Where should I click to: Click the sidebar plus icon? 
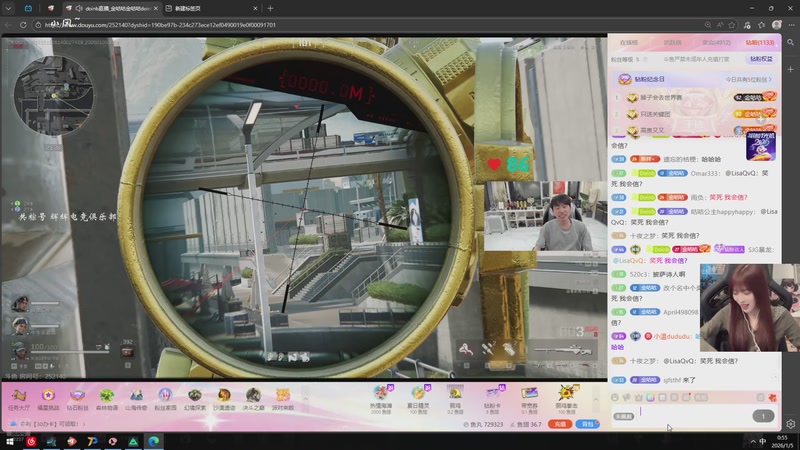pos(790,69)
